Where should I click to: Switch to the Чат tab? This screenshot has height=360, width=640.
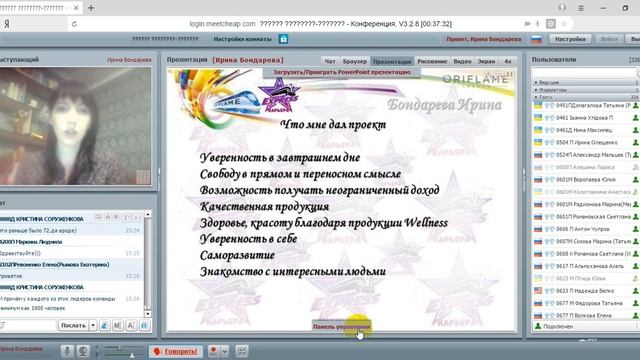(x=330, y=61)
